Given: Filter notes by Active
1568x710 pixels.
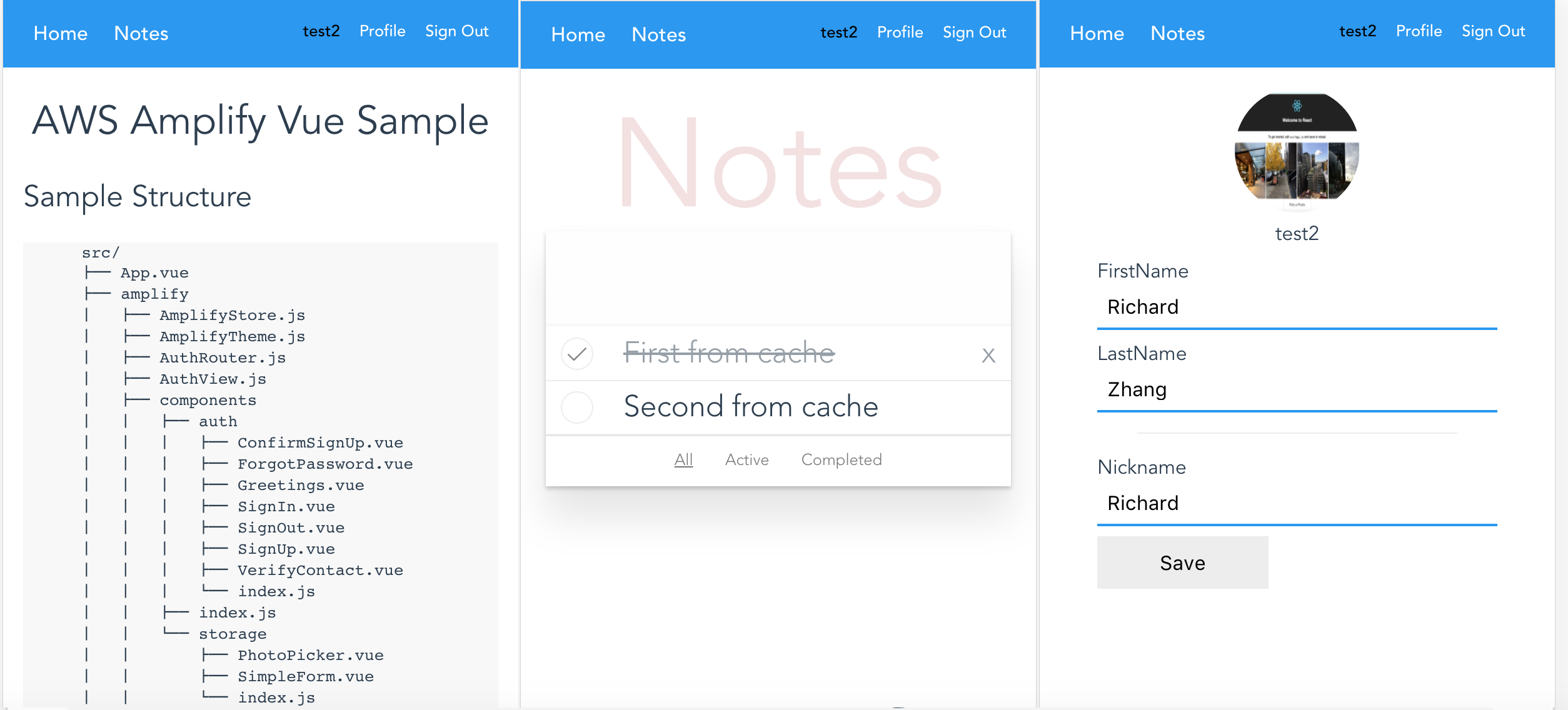Looking at the screenshot, I should pyautogui.click(x=746, y=460).
